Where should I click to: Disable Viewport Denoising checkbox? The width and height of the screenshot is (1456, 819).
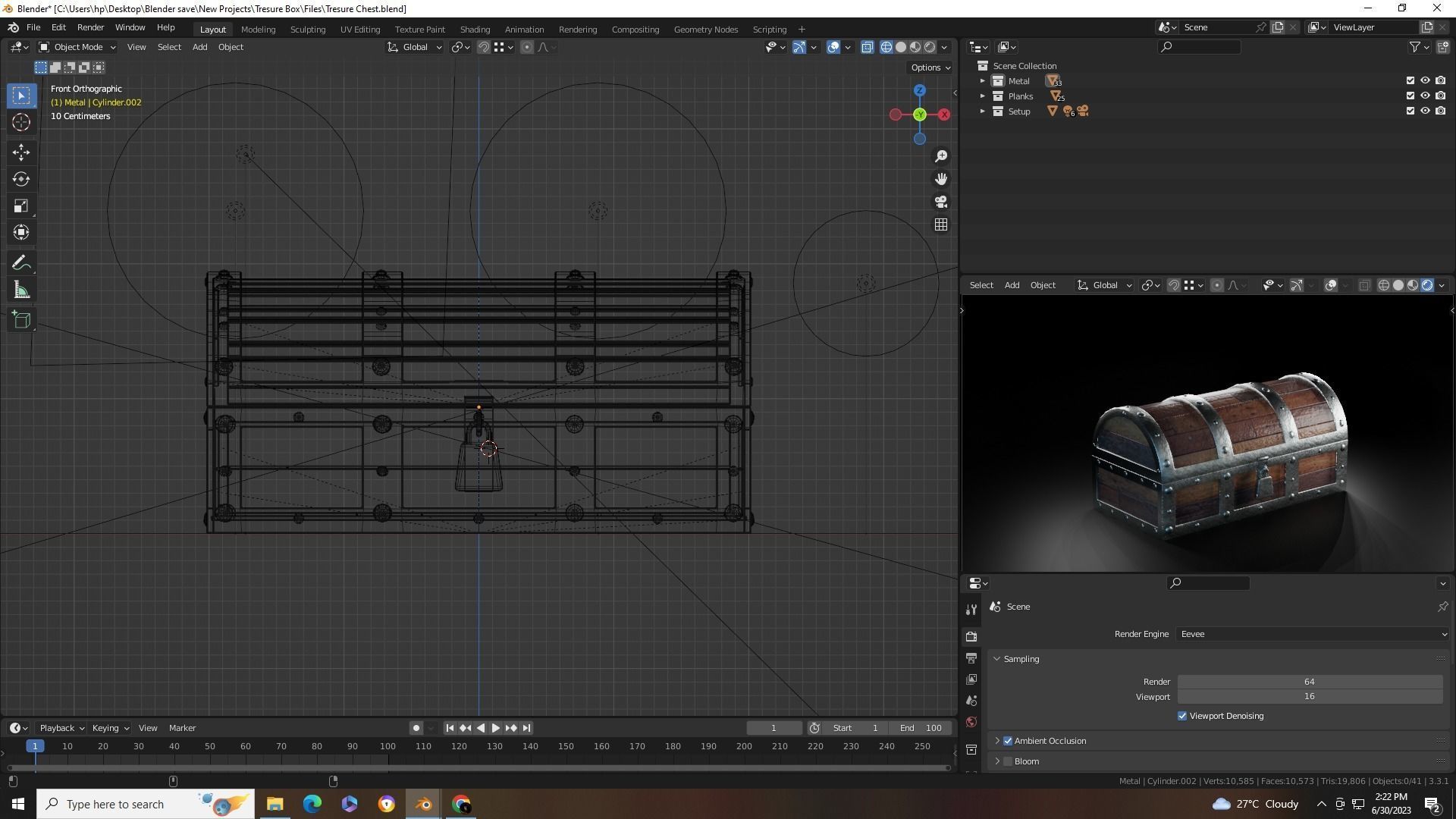coord(1182,716)
